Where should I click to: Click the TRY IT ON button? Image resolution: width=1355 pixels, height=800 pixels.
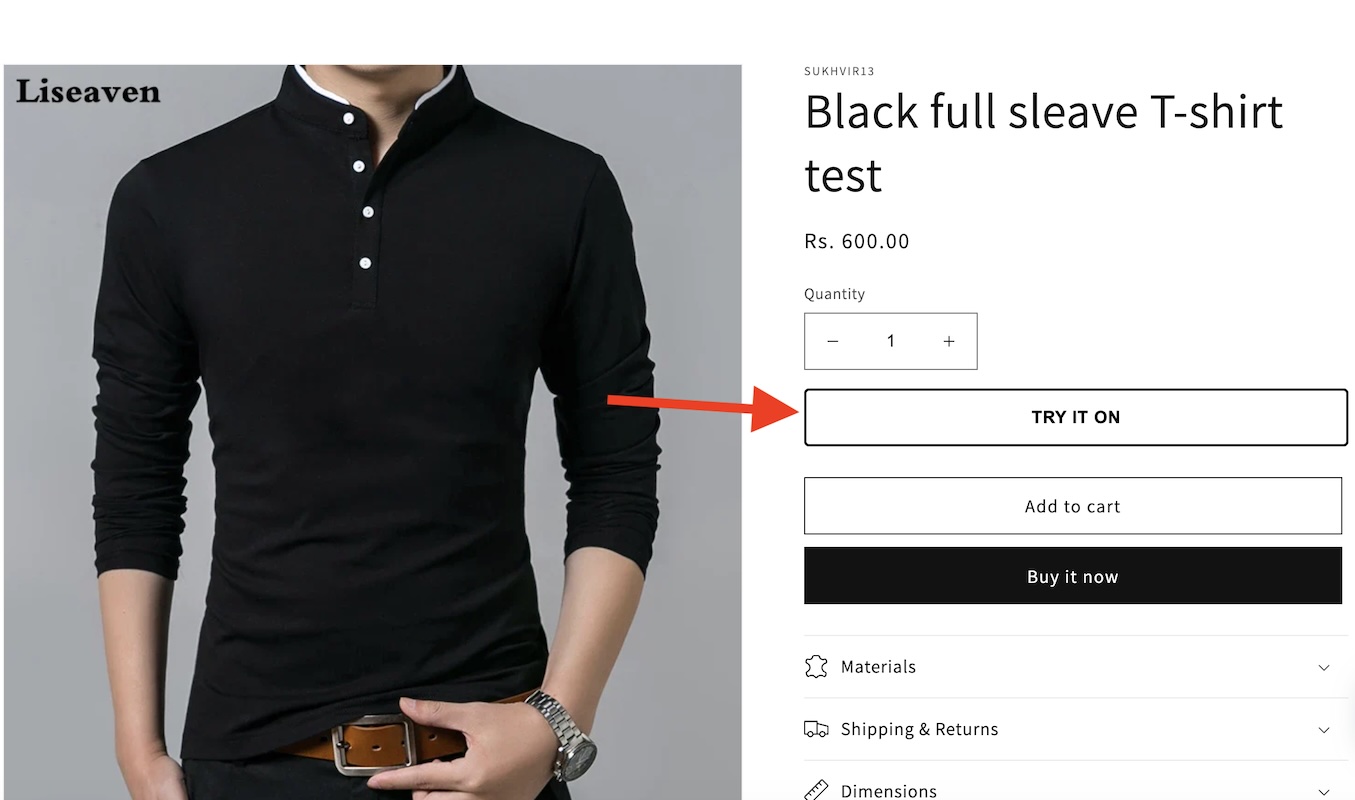pos(1075,417)
